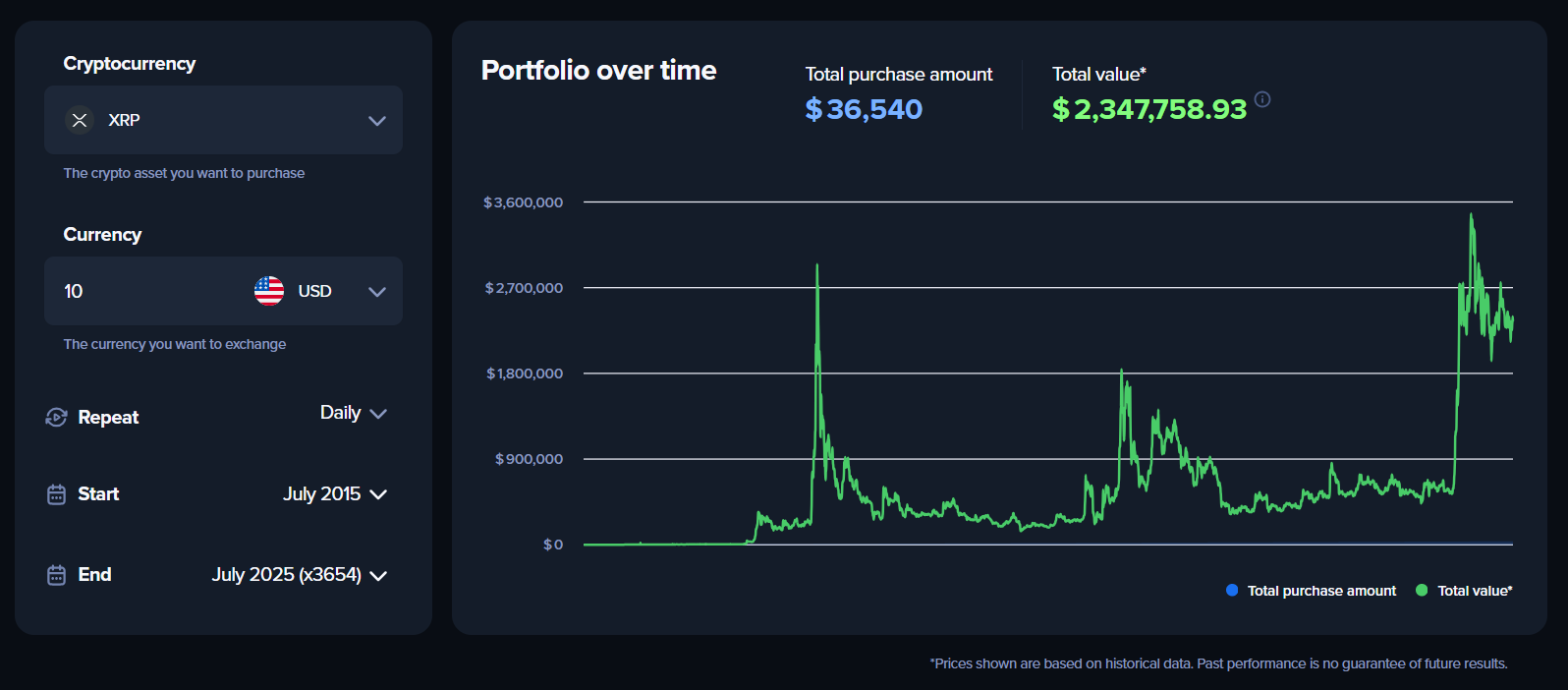The width and height of the screenshot is (1568, 690).
Task: Open the Cryptocurrency selection dropdown
Action: click(x=377, y=120)
